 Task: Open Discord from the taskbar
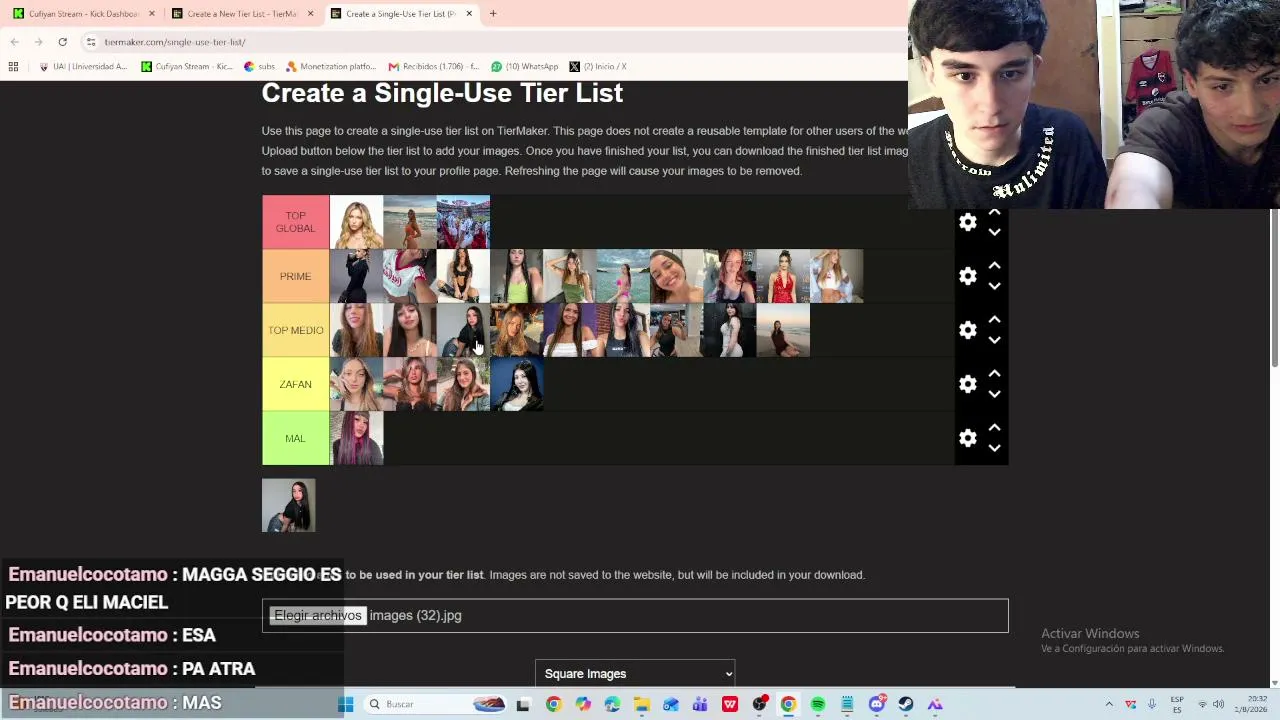point(877,704)
